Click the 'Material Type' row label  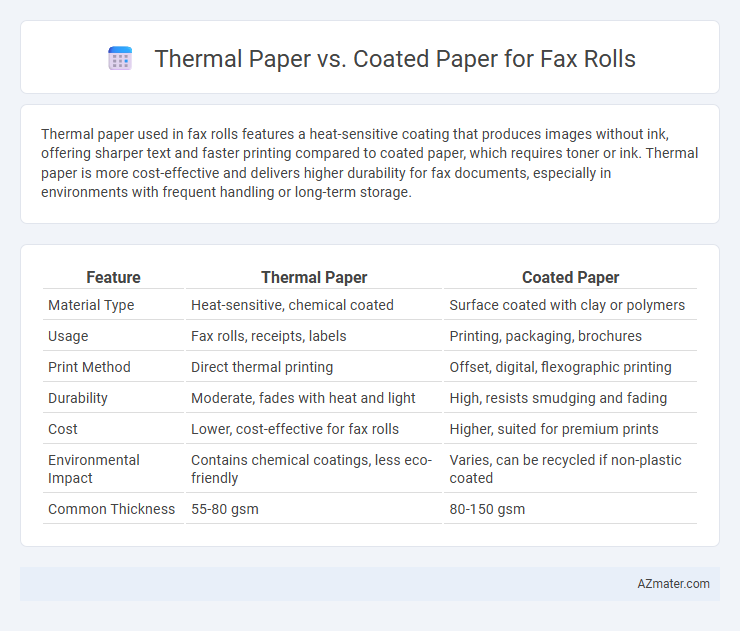pos(91,305)
